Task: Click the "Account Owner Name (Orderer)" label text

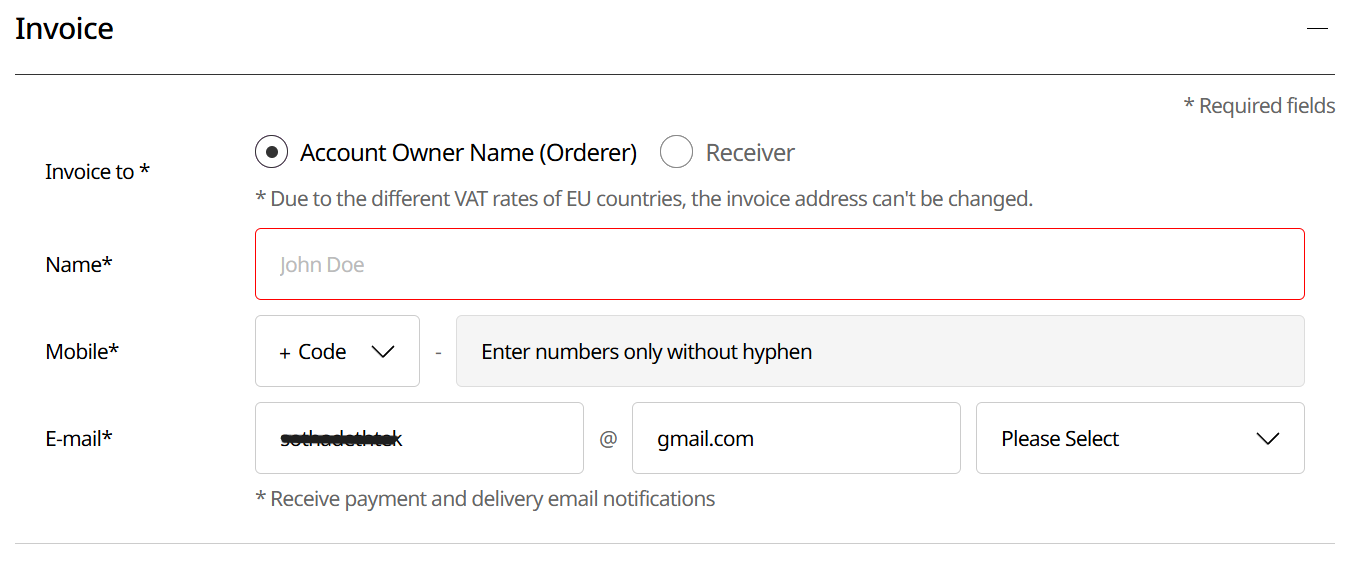Action: point(468,153)
